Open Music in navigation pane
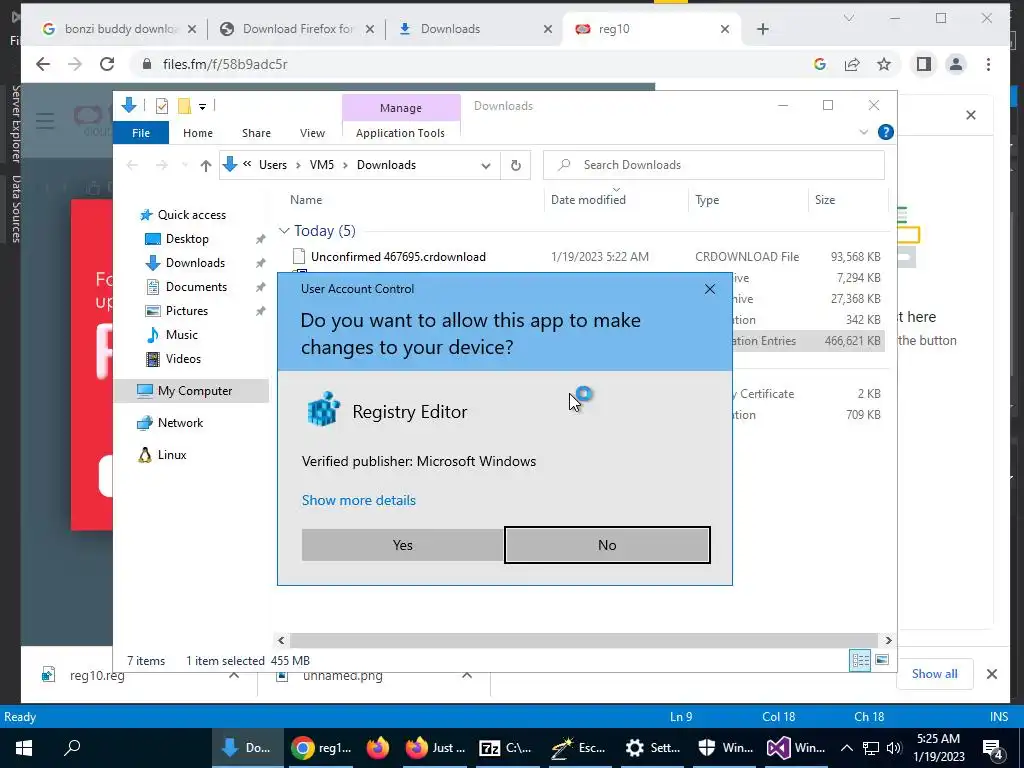 [x=182, y=335]
